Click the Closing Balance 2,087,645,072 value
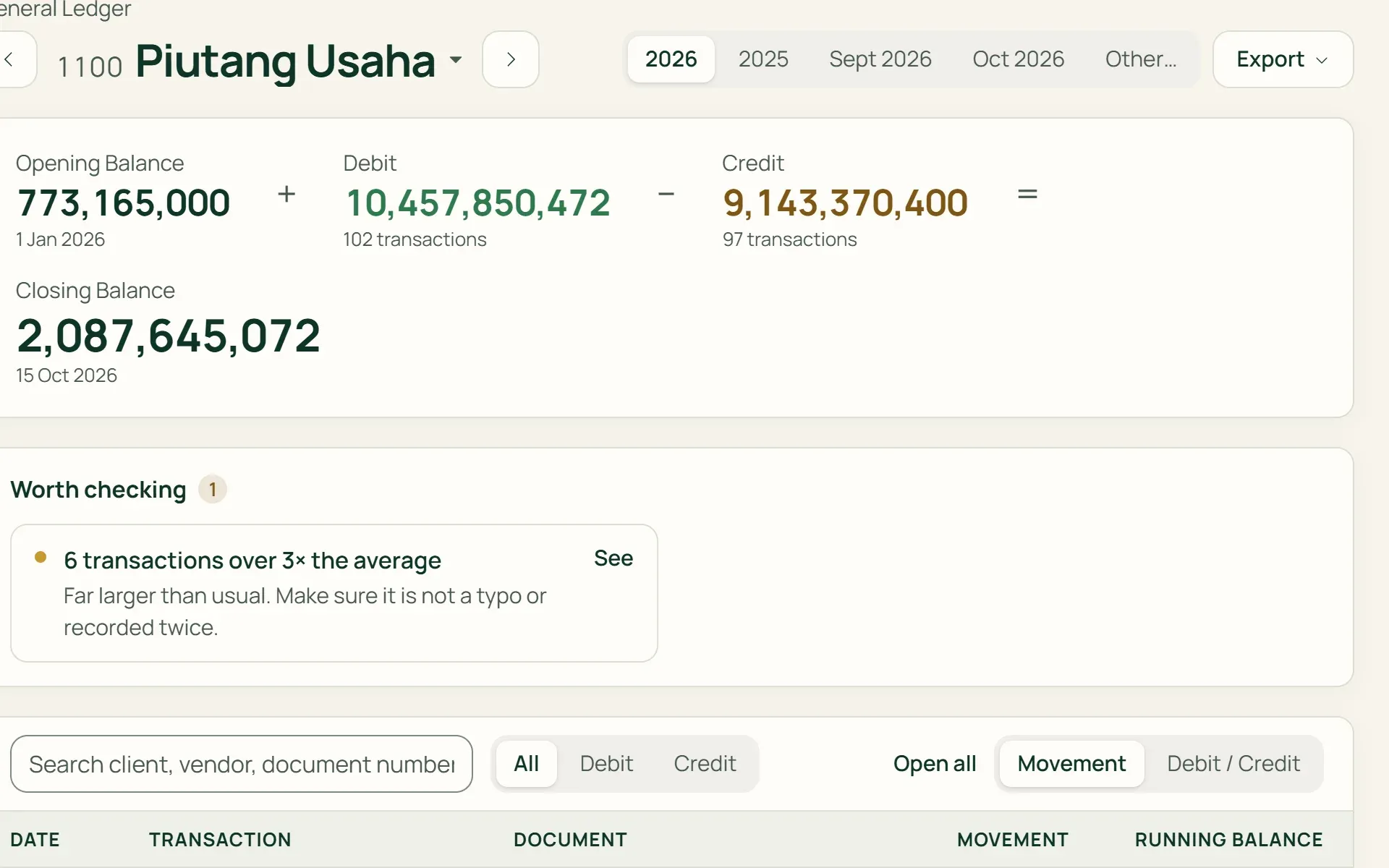1389x868 pixels. (168, 336)
